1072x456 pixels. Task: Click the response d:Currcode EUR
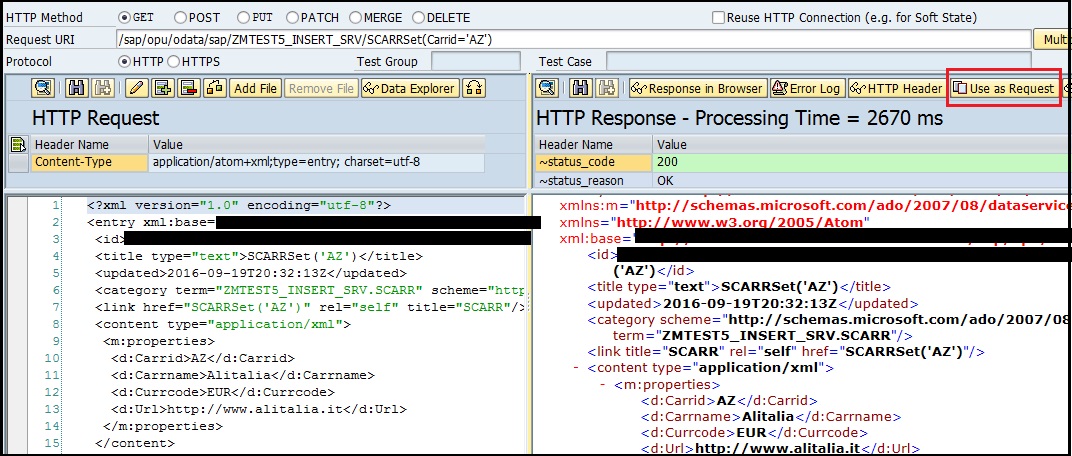754,433
